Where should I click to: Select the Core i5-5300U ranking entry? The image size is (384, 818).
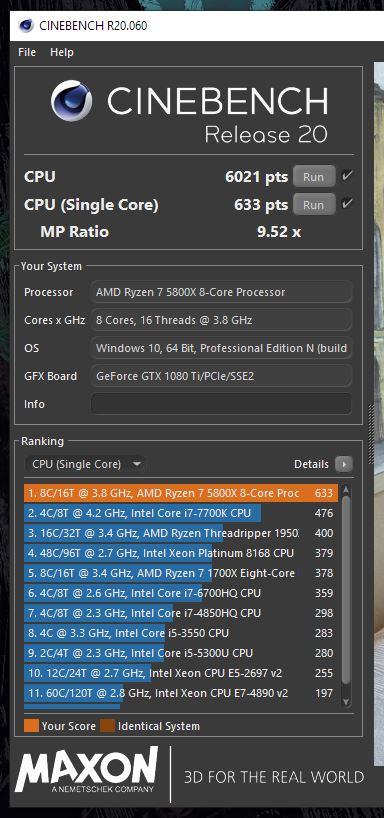181,653
